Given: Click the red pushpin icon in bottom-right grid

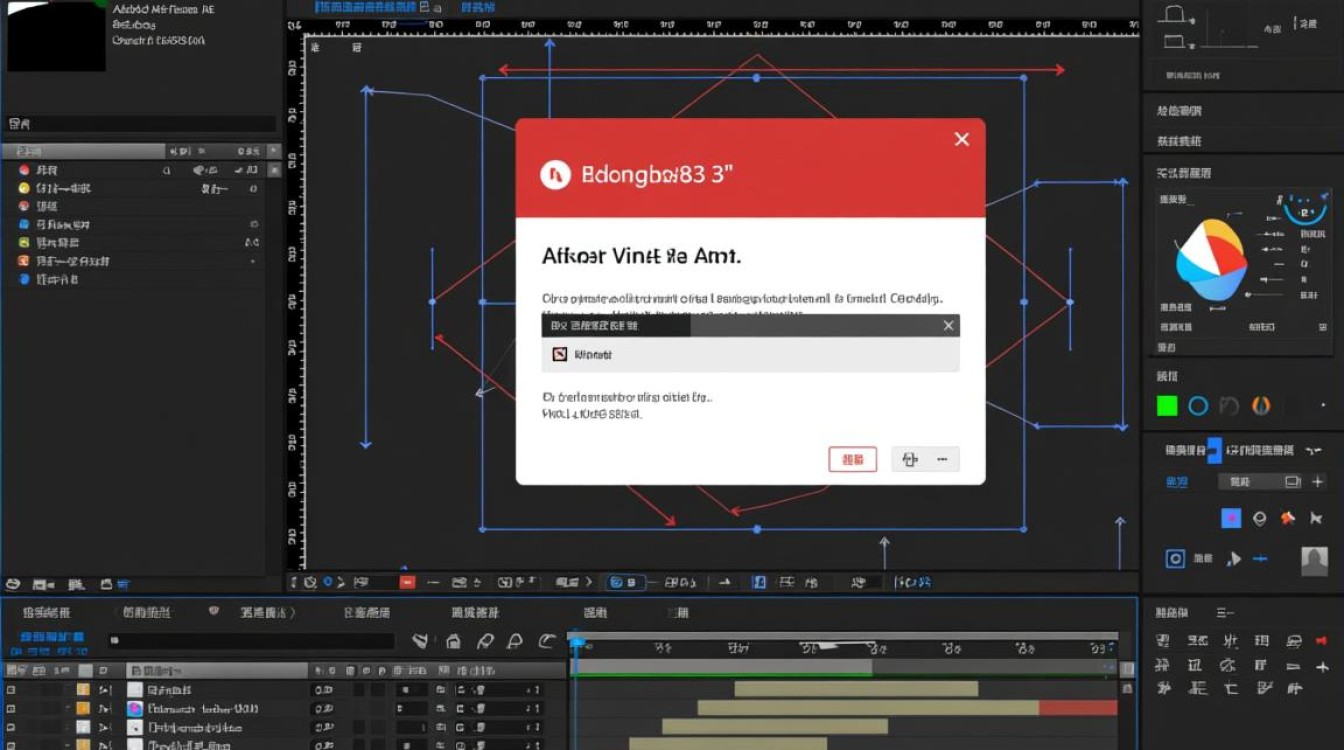Looking at the screenshot, I should pyautogui.click(x=1322, y=641).
